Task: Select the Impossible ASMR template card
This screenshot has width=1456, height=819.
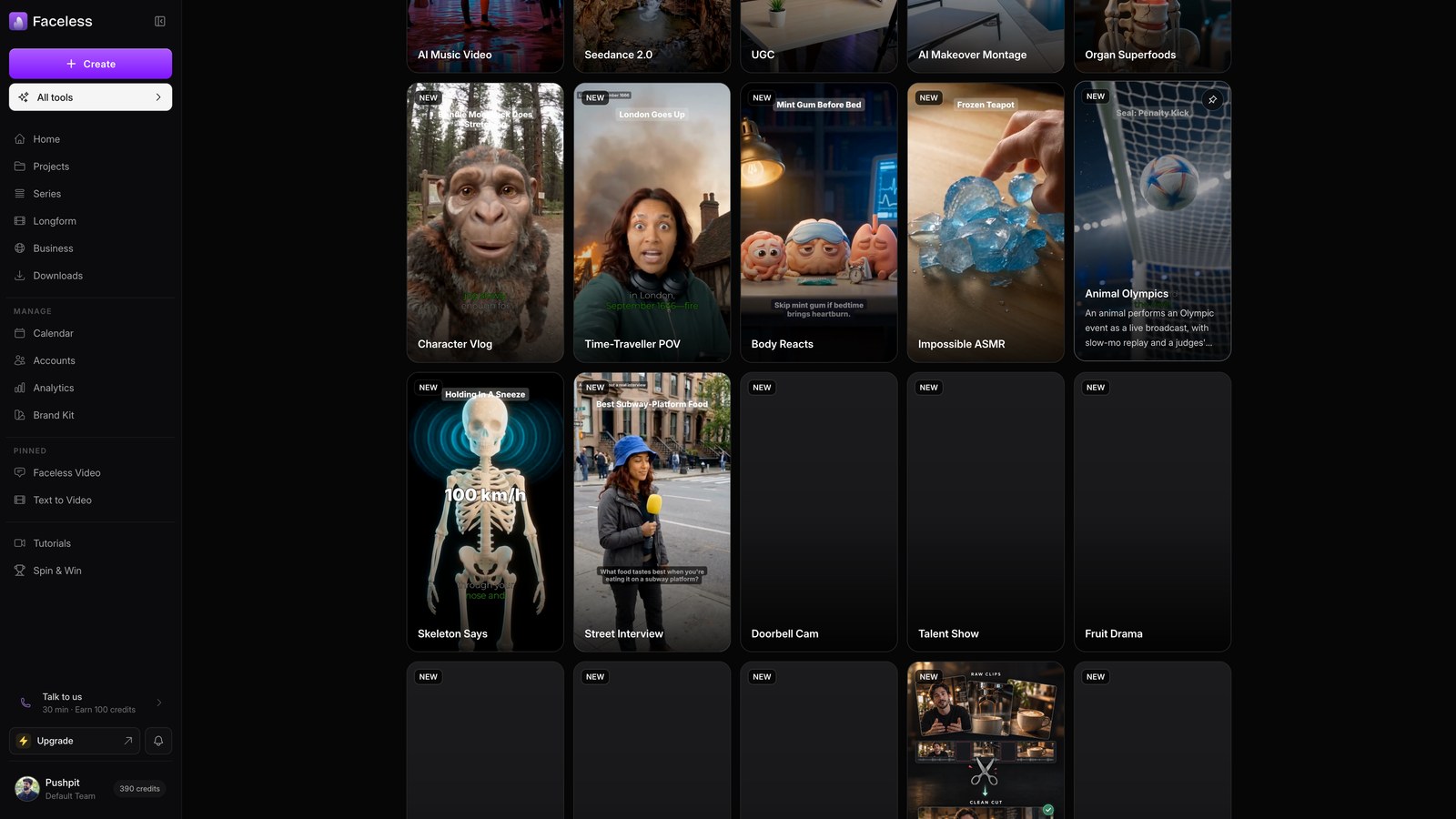Action: pyautogui.click(x=986, y=223)
